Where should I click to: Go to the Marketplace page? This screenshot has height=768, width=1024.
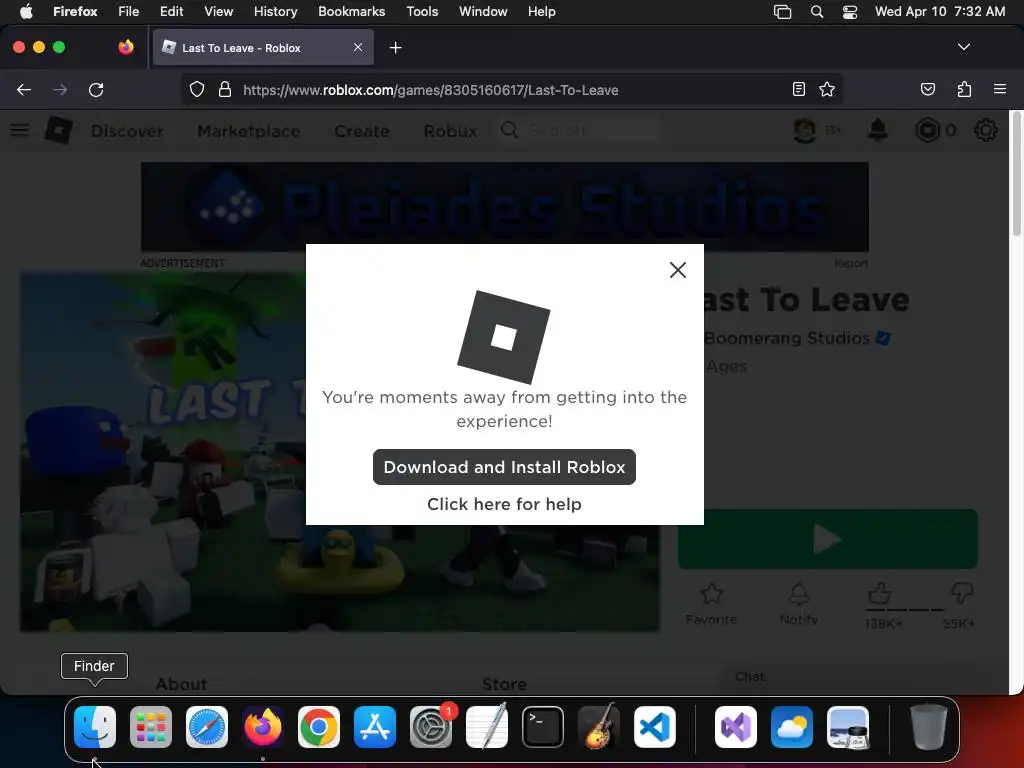tap(249, 131)
